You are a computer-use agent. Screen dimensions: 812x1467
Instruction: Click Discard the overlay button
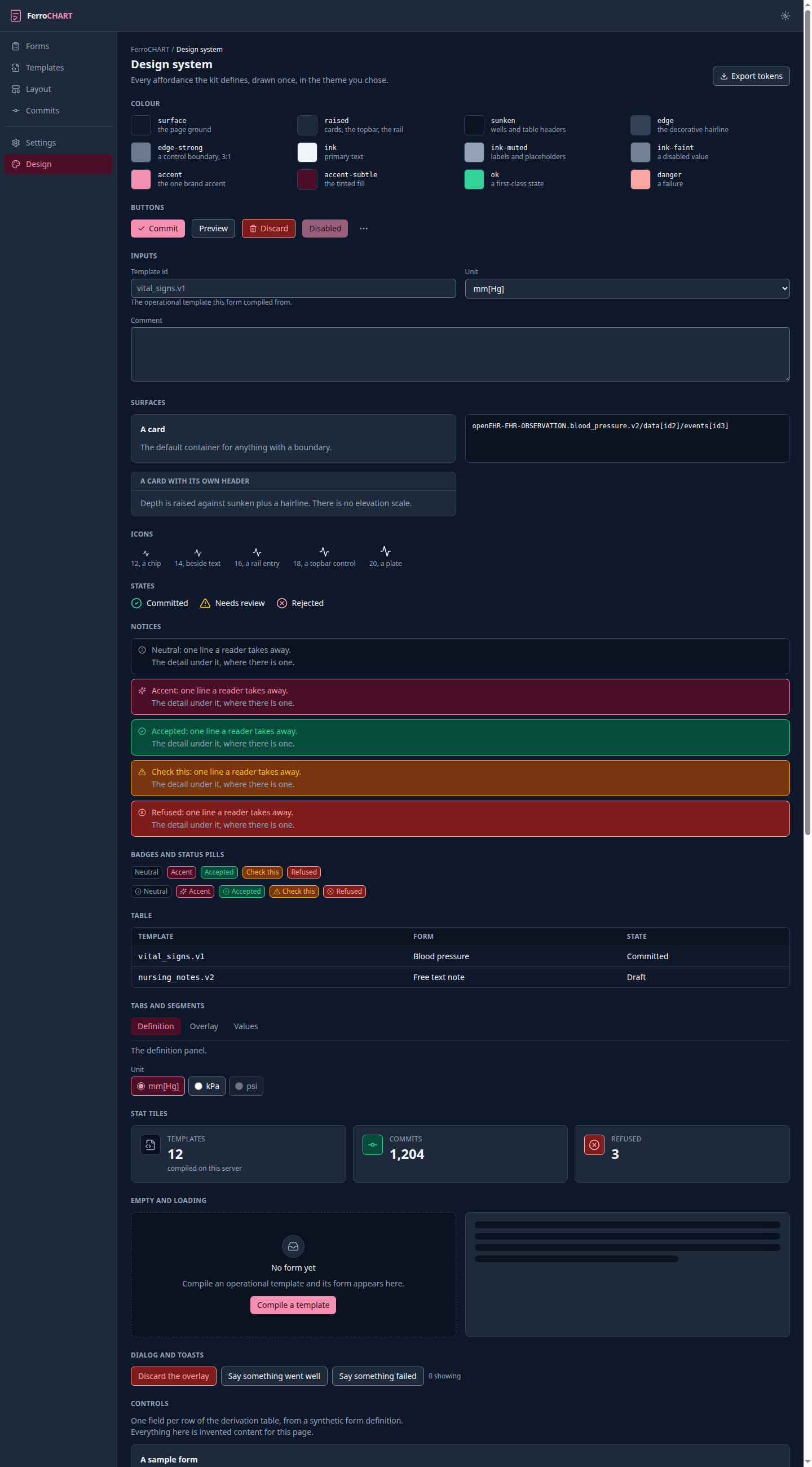tap(174, 1376)
